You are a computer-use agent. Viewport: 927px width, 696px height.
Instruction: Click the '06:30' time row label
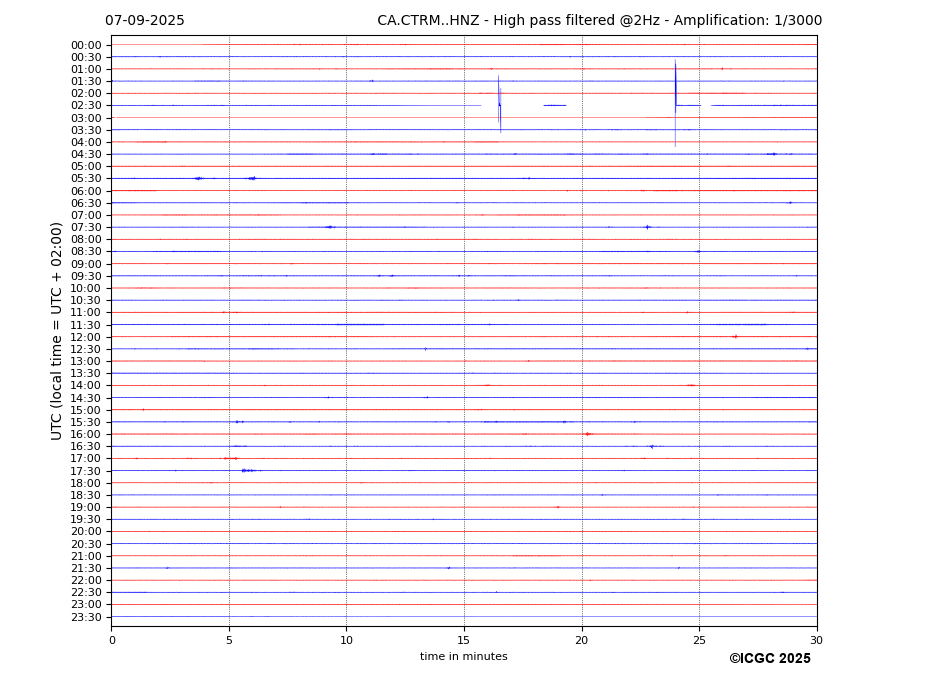click(86, 203)
